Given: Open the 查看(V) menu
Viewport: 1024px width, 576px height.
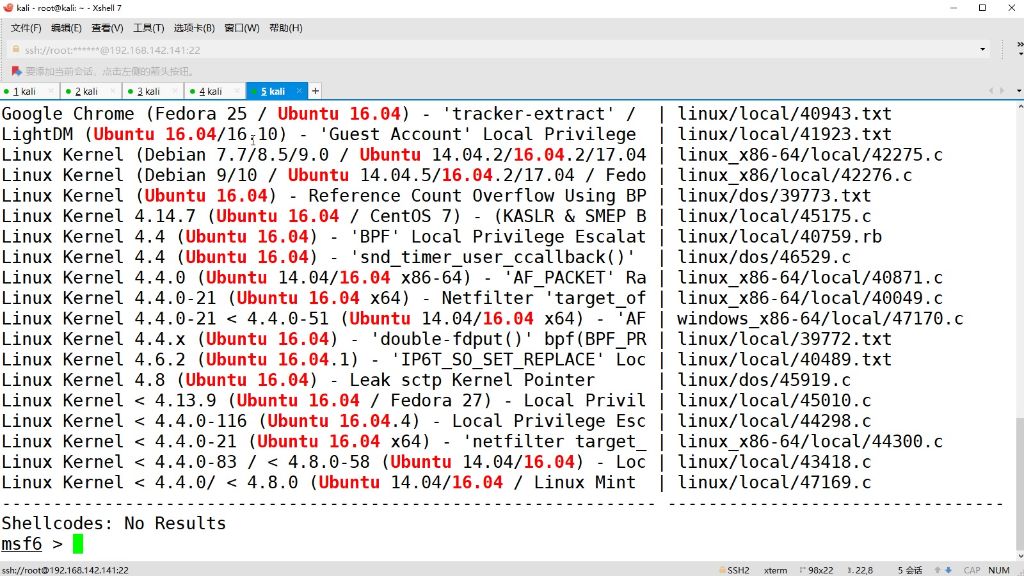Looking at the screenshot, I should coord(107,28).
